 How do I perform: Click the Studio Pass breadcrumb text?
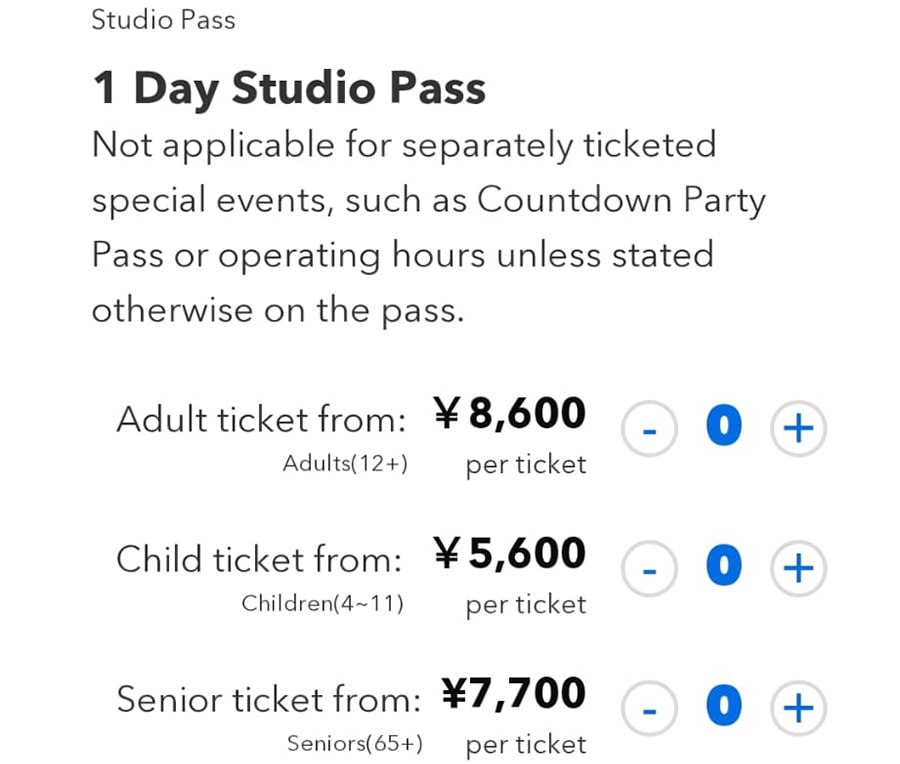(163, 19)
